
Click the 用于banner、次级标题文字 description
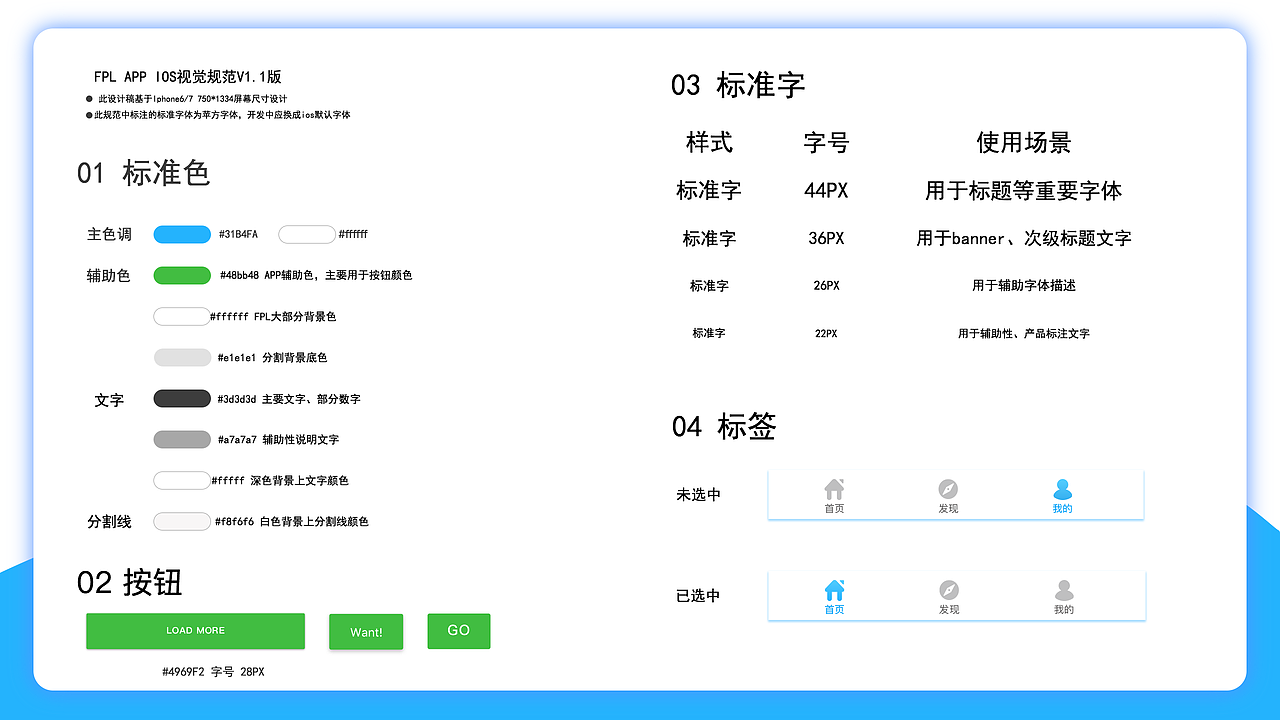1024,239
